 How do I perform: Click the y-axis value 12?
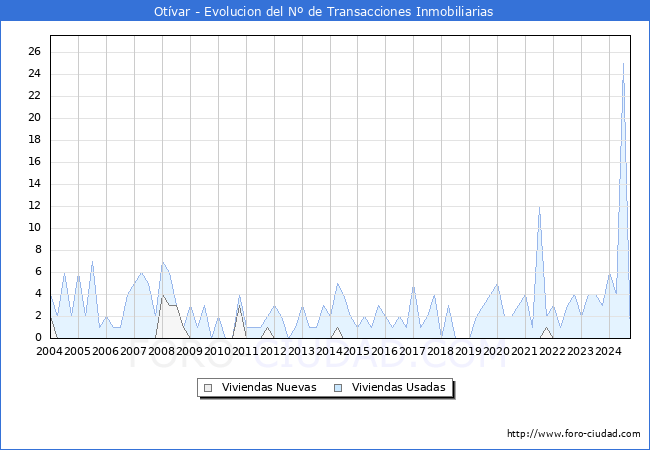point(35,205)
